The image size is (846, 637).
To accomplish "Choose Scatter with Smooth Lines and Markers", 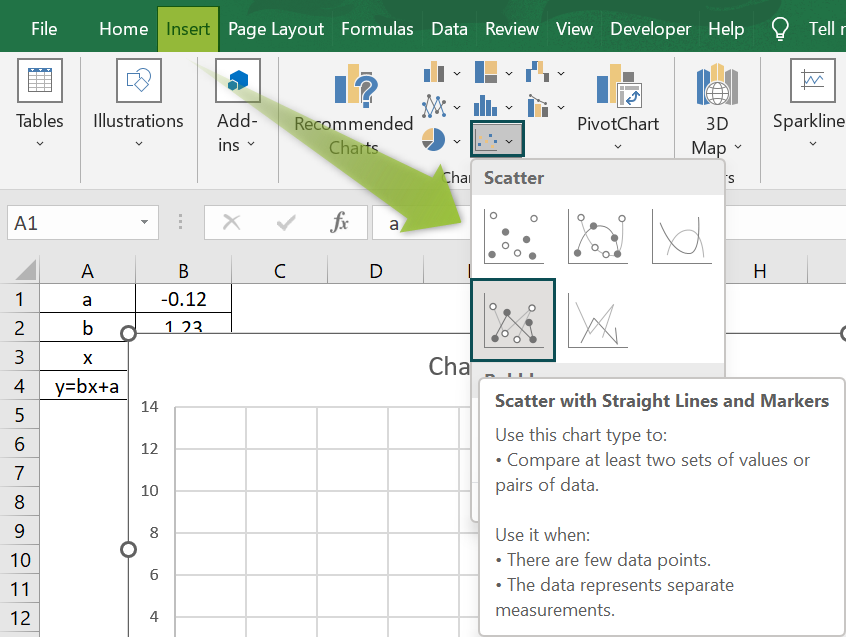I will (597, 236).
